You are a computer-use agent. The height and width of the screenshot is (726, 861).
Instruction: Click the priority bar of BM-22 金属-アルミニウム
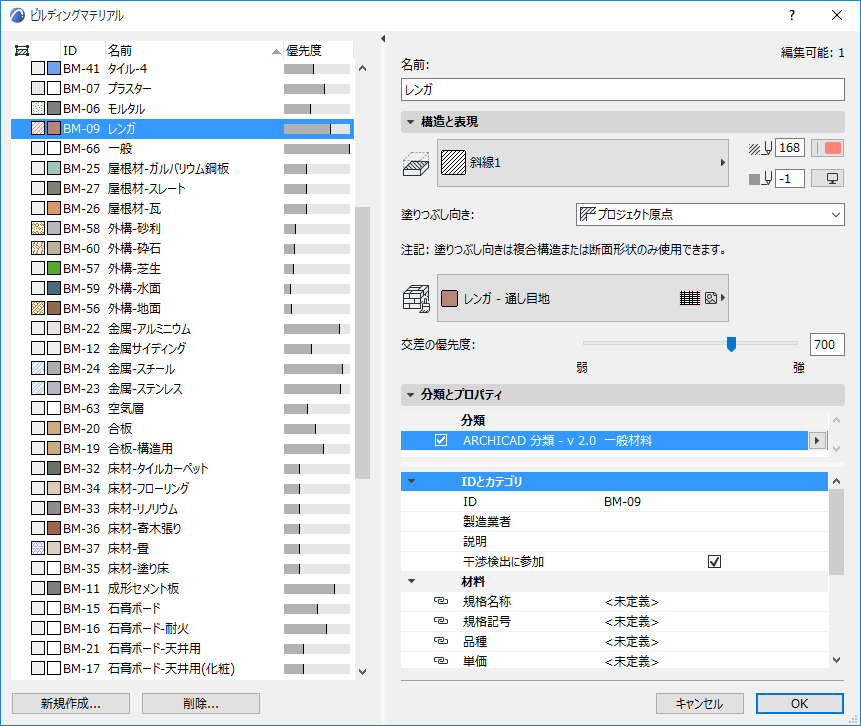317,328
